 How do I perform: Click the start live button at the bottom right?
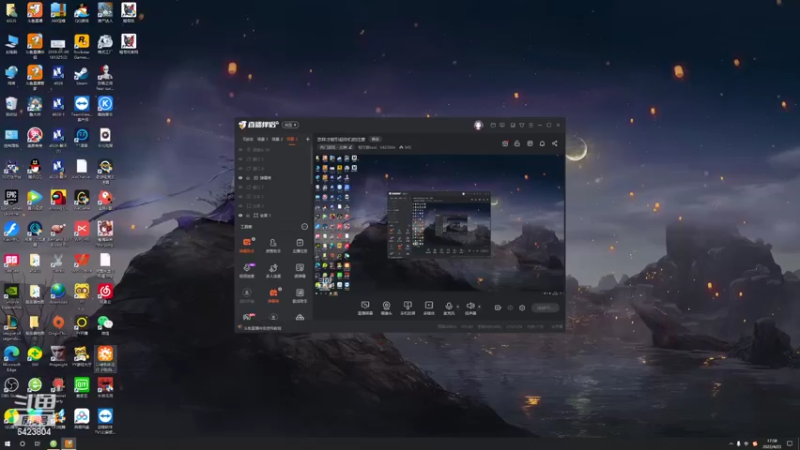tap(545, 308)
